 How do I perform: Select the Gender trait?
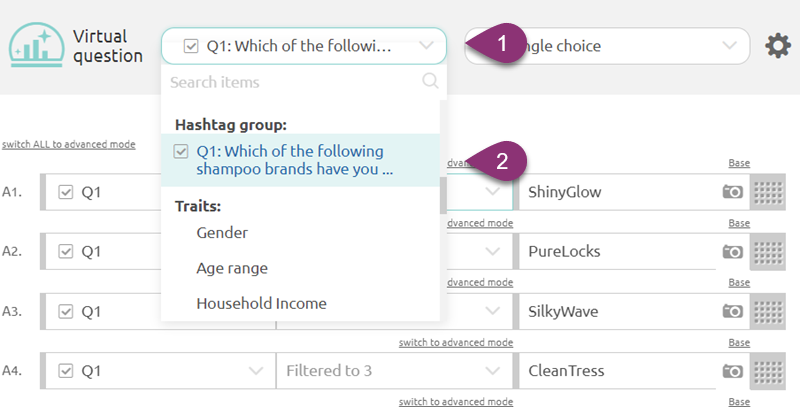click(x=222, y=233)
